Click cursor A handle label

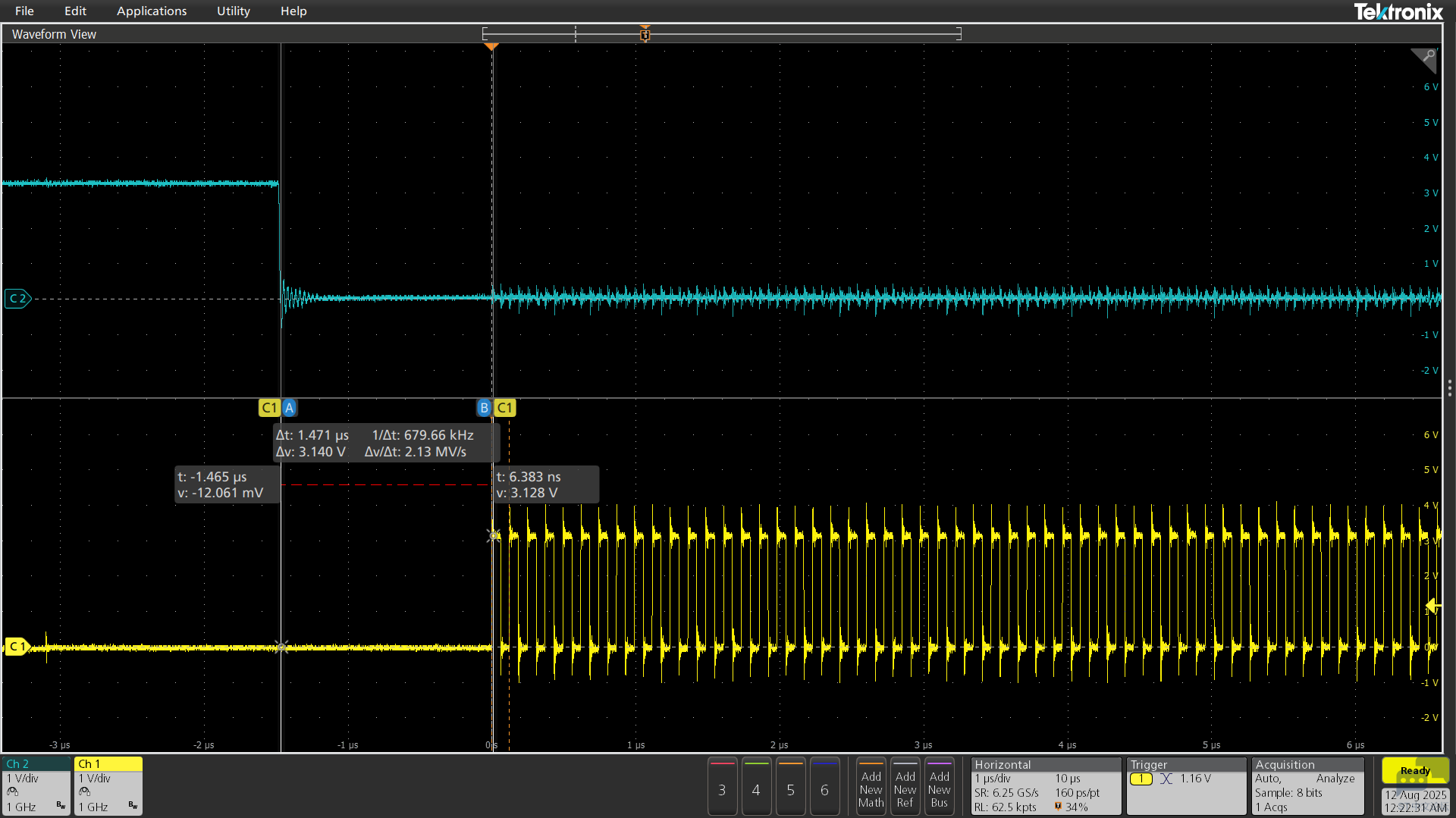289,408
